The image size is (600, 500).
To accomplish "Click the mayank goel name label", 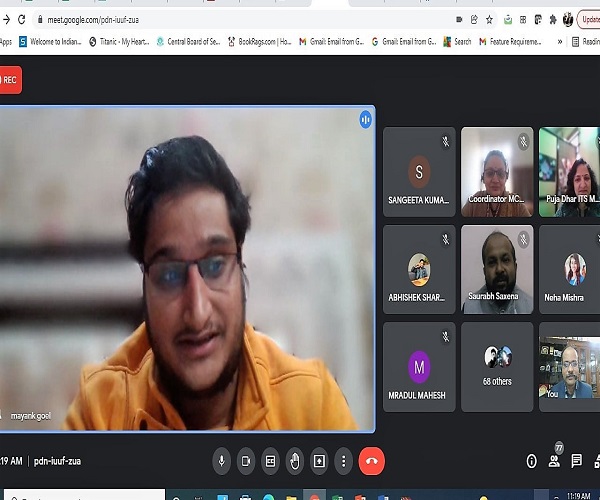I will (31, 415).
